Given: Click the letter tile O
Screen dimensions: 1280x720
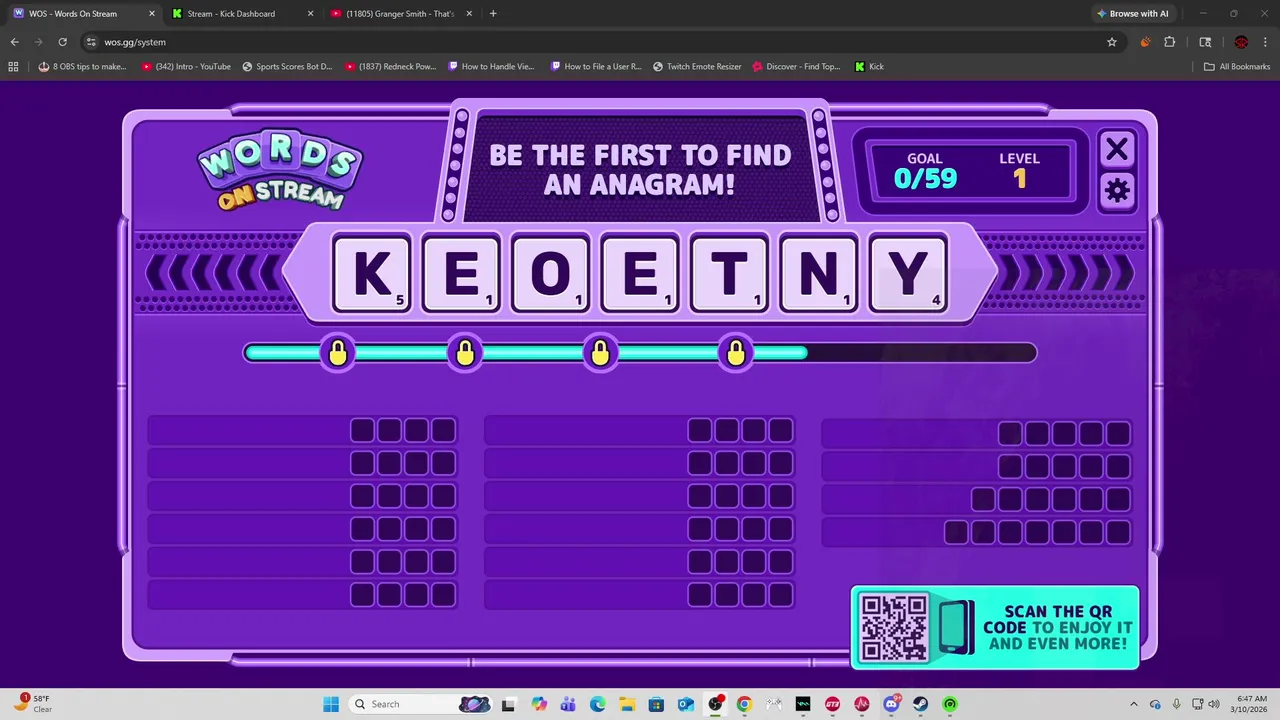Looking at the screenshot, I should [550, 274].
